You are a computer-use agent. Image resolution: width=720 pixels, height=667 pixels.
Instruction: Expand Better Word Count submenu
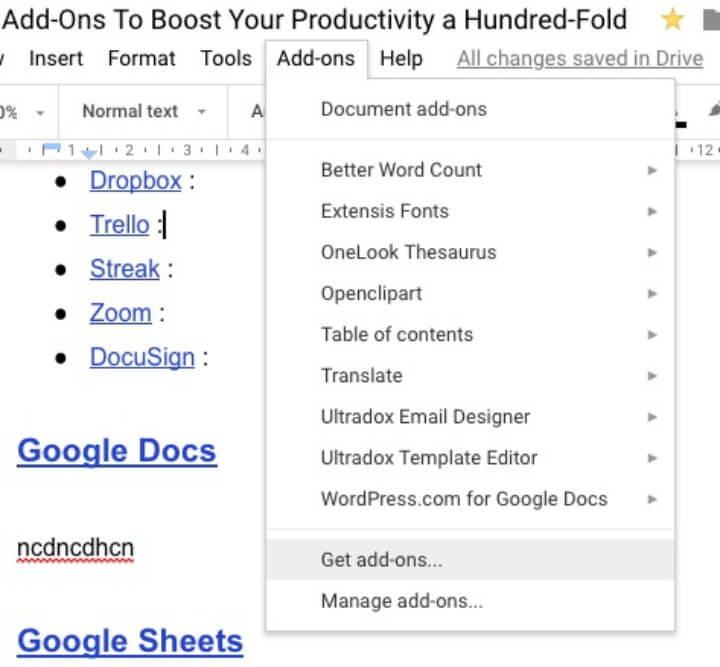[x=470, y=170]
